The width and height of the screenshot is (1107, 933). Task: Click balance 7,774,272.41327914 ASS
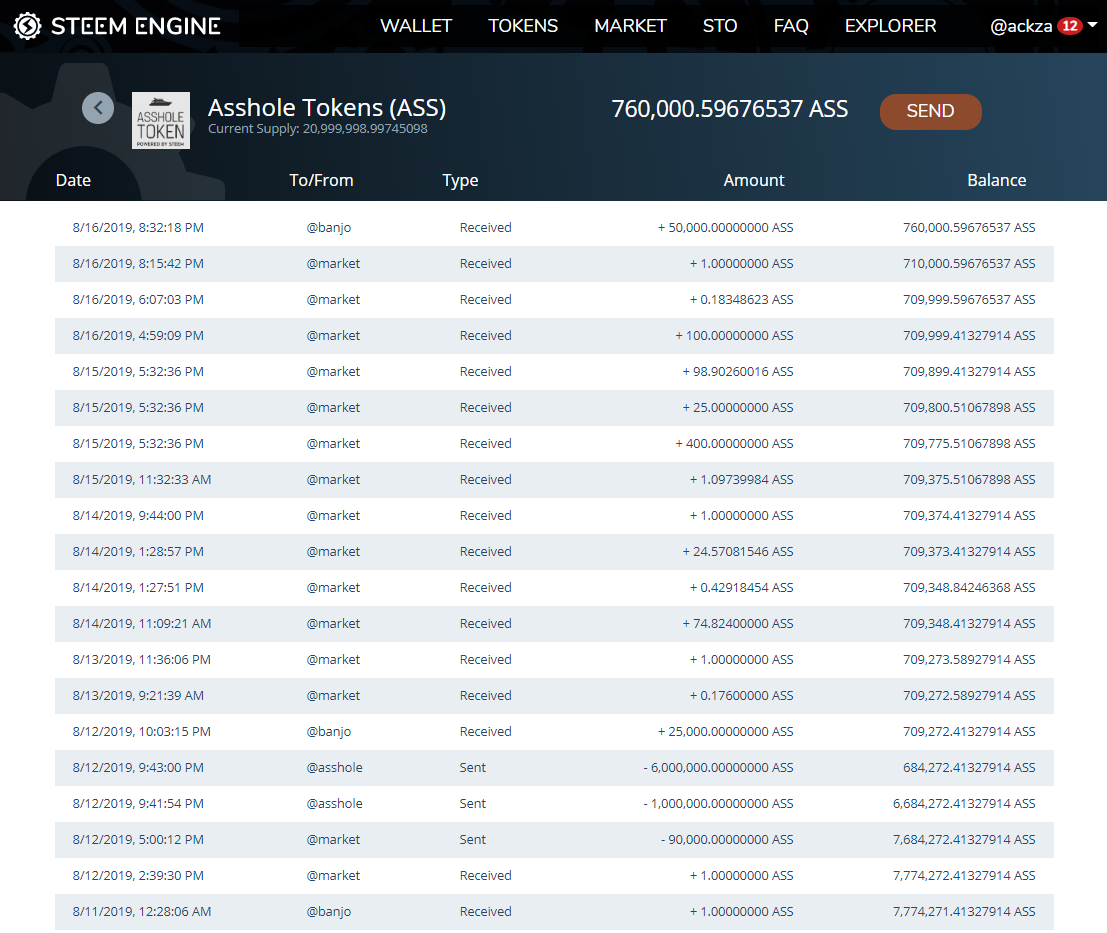point(964,875)
